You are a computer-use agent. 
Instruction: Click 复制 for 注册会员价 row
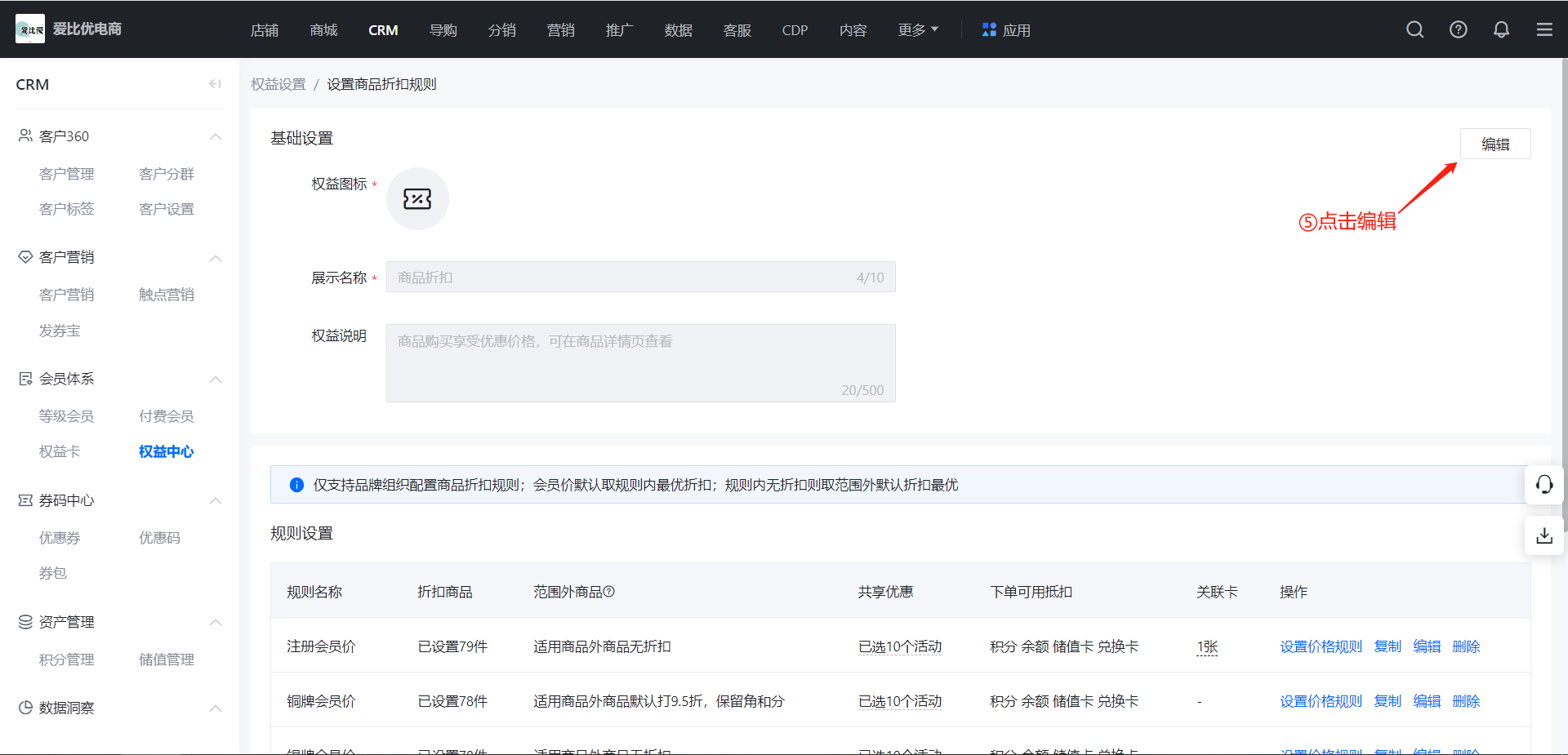point(1388,646)
